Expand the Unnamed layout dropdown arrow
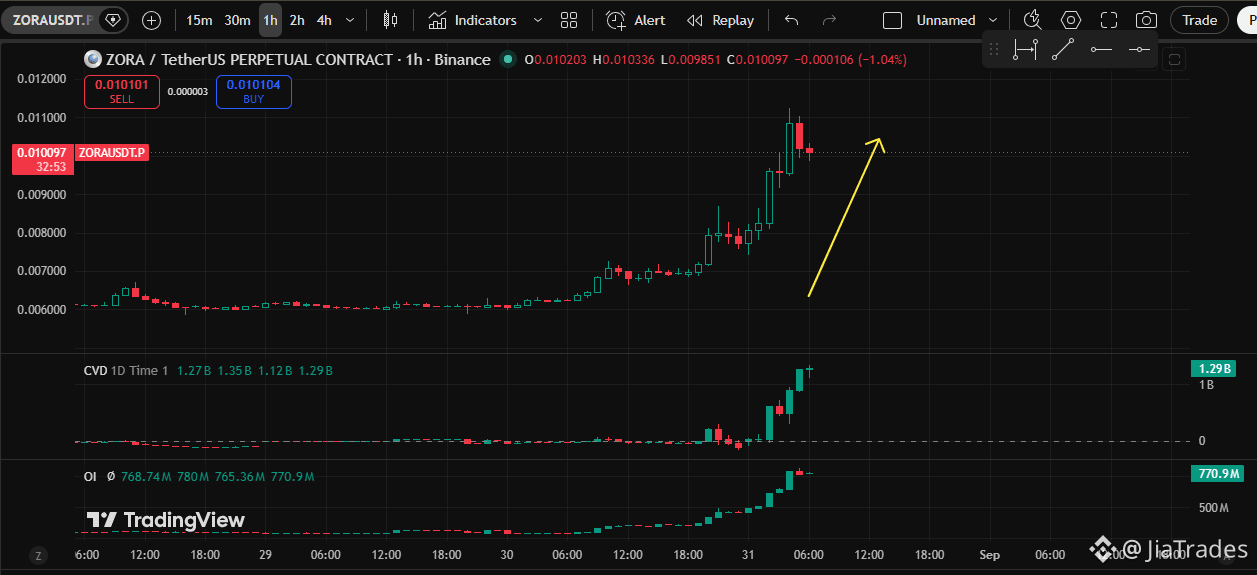Screen dimensions: 1257x575 tap(992, 20)
